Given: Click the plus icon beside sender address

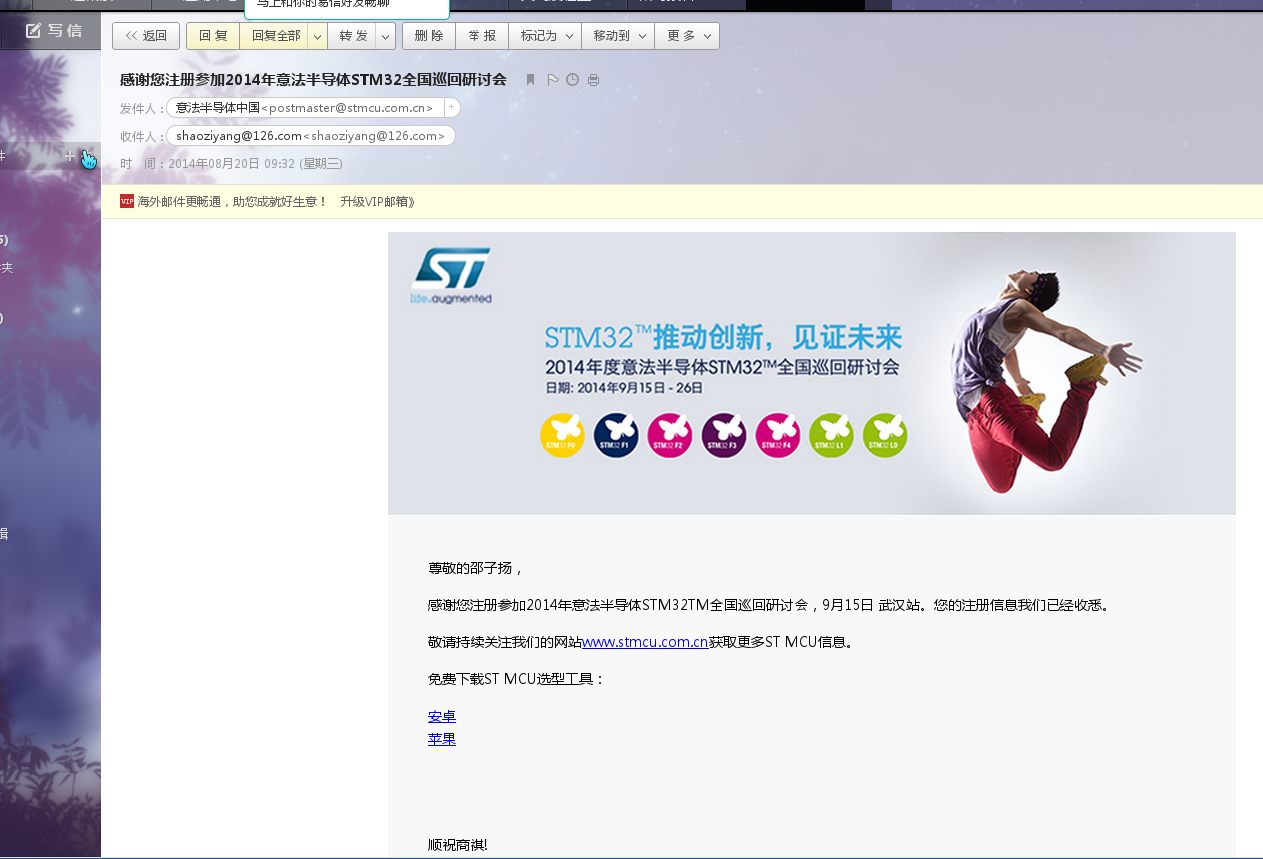Looking at the screenshot, I should click(451, 107).
